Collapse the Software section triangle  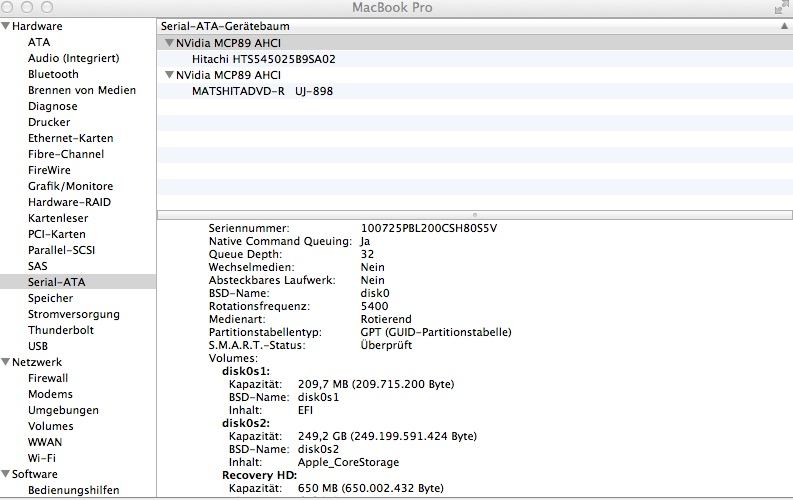pyautogui.click(x=6, y=474)
